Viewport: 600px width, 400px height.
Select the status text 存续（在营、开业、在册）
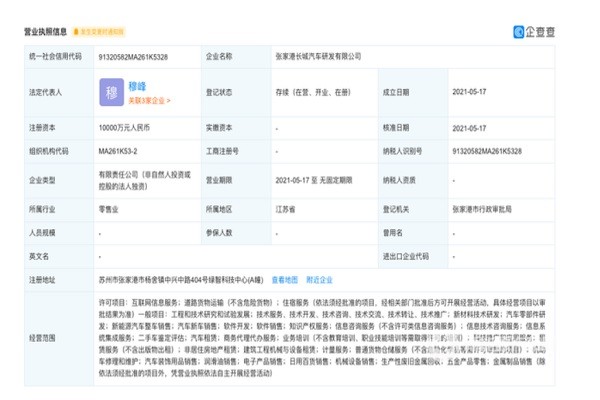(x=313, y=92)
